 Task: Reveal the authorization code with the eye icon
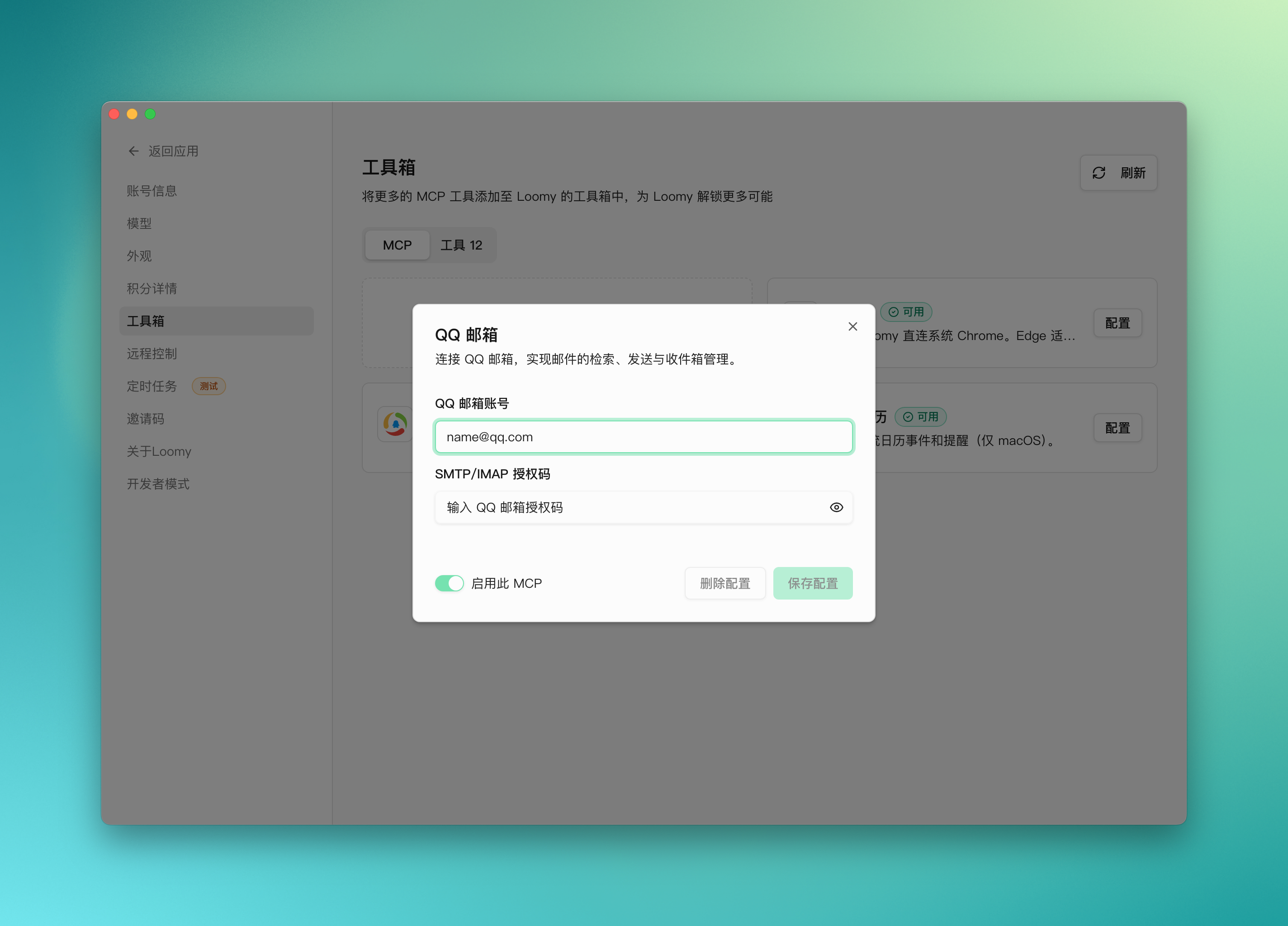click(x=837, y=508)
